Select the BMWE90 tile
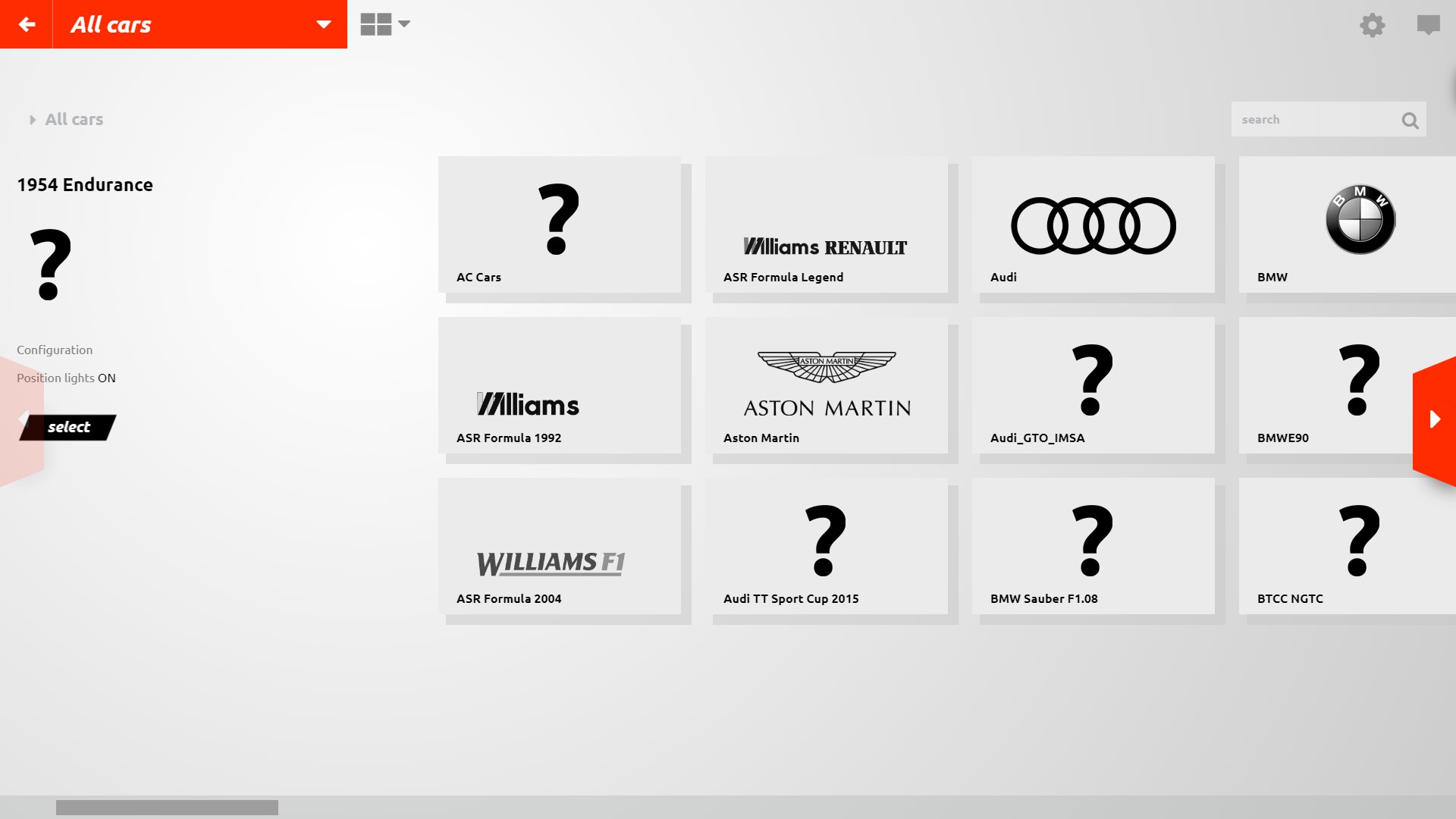The height and width of the screenshot is (819, 1456). (x=1326, y=385)
